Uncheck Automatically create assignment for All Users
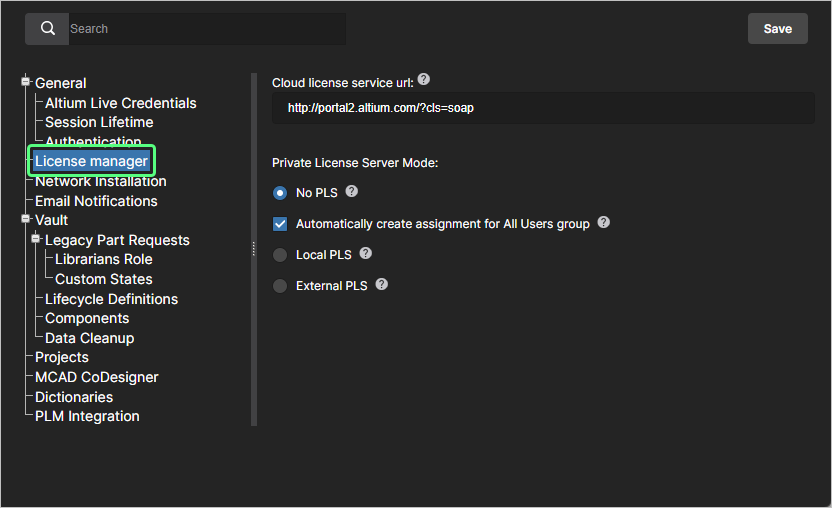The width and height of the screenshot is (832, 508). click(x=280, y=224)
